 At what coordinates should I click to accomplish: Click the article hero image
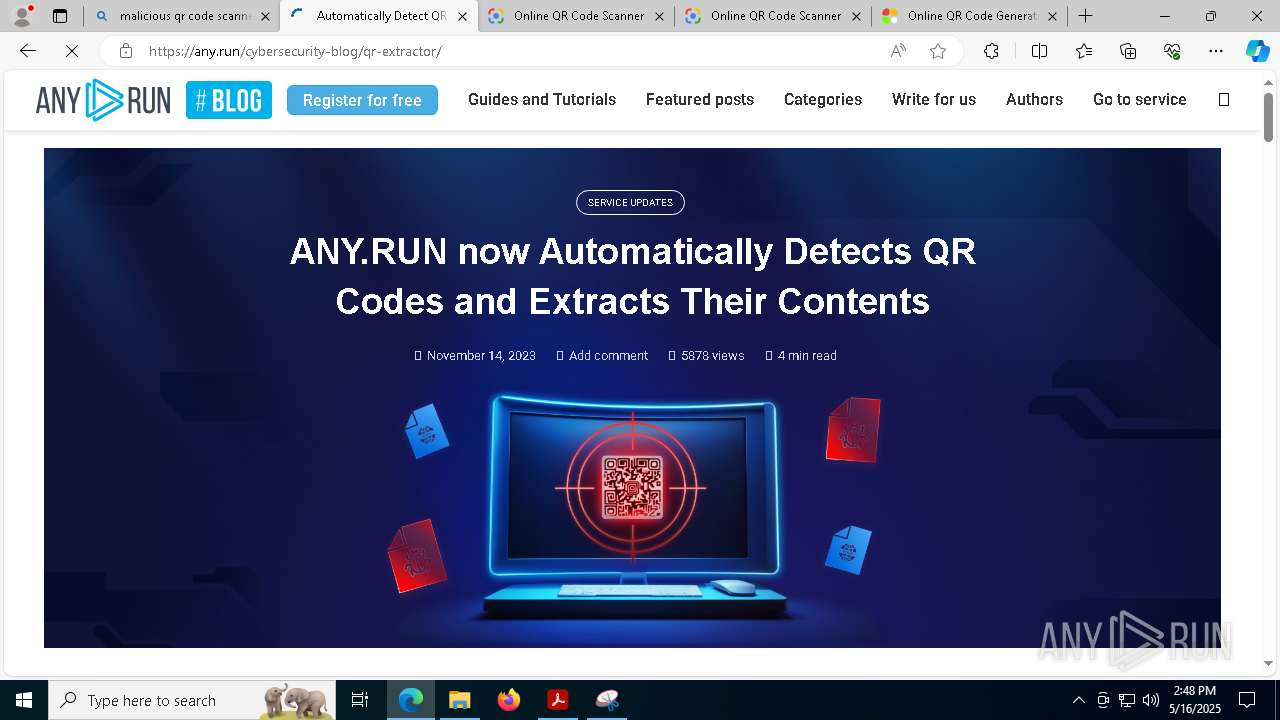(632, 398)
